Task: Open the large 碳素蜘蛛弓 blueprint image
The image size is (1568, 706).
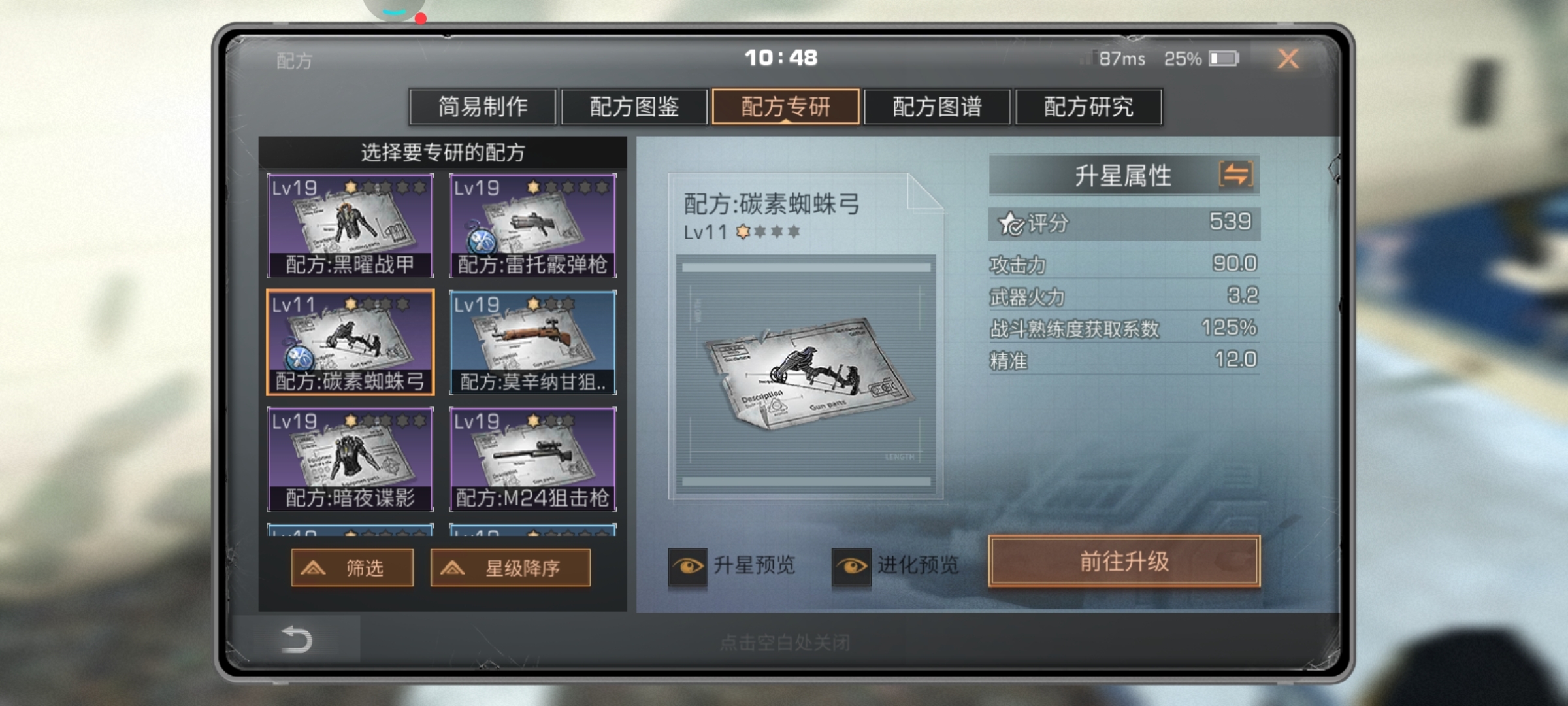Action: (806, 376)
